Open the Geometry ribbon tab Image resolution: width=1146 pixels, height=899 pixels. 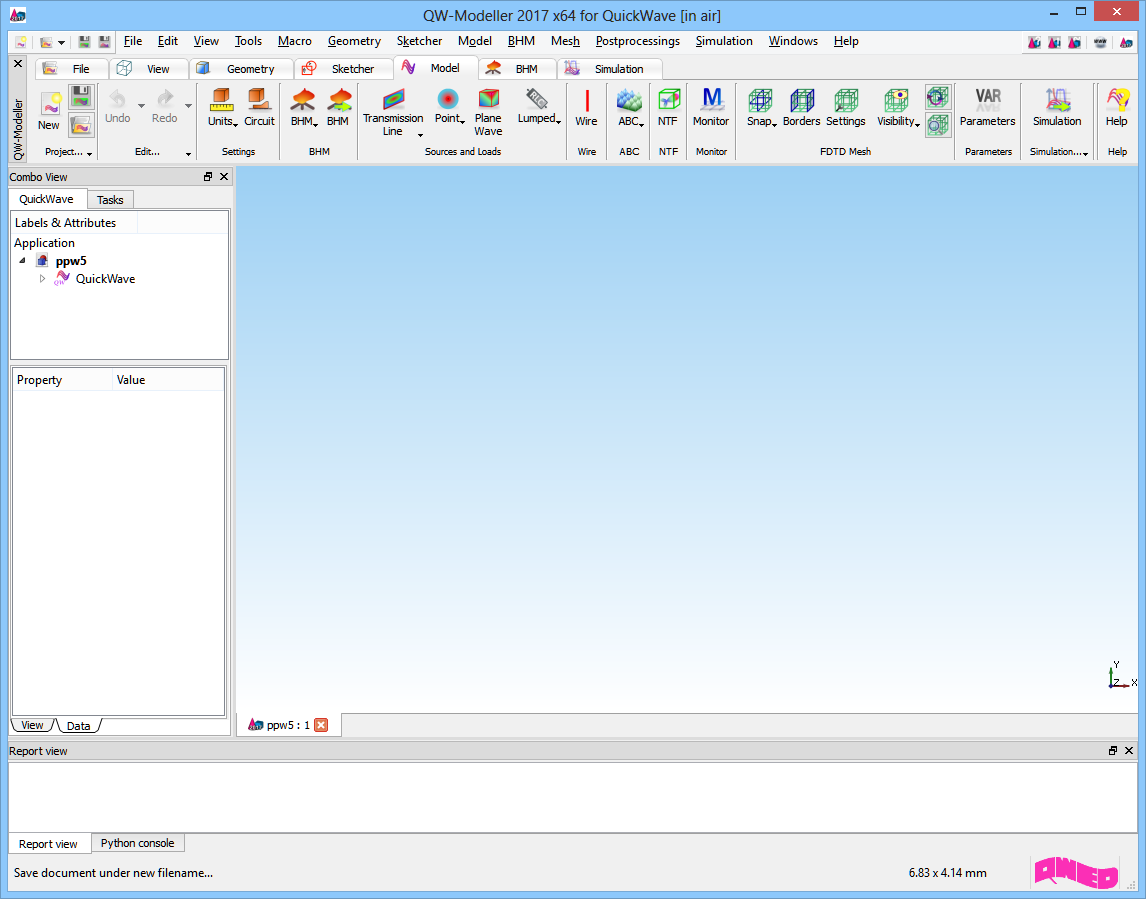pos(240,69)
